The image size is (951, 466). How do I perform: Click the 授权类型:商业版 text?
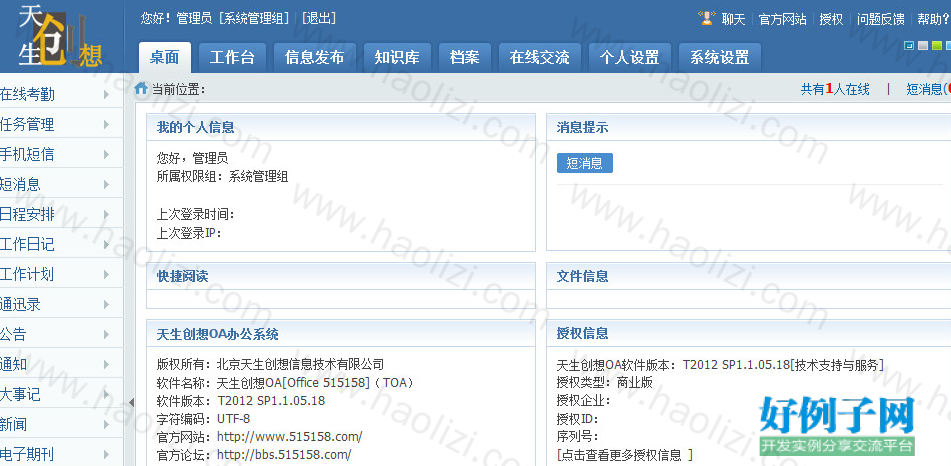[x=605, y=382]
